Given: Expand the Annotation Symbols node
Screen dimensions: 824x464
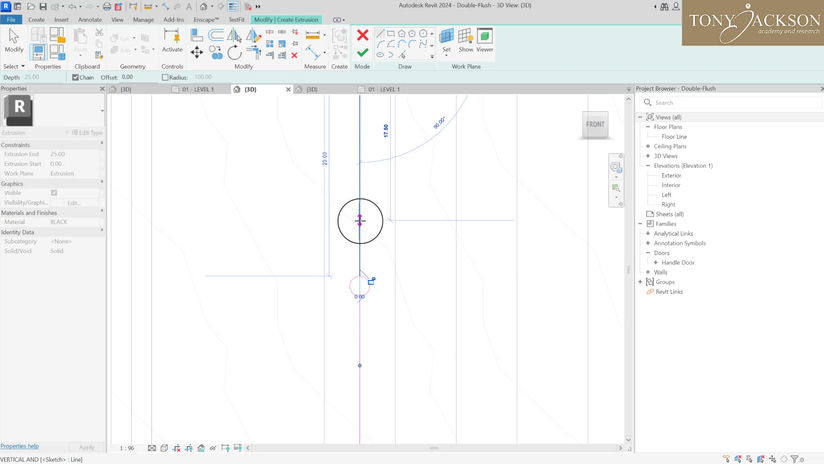Looking at the screenshot, I should pos(648,243).
